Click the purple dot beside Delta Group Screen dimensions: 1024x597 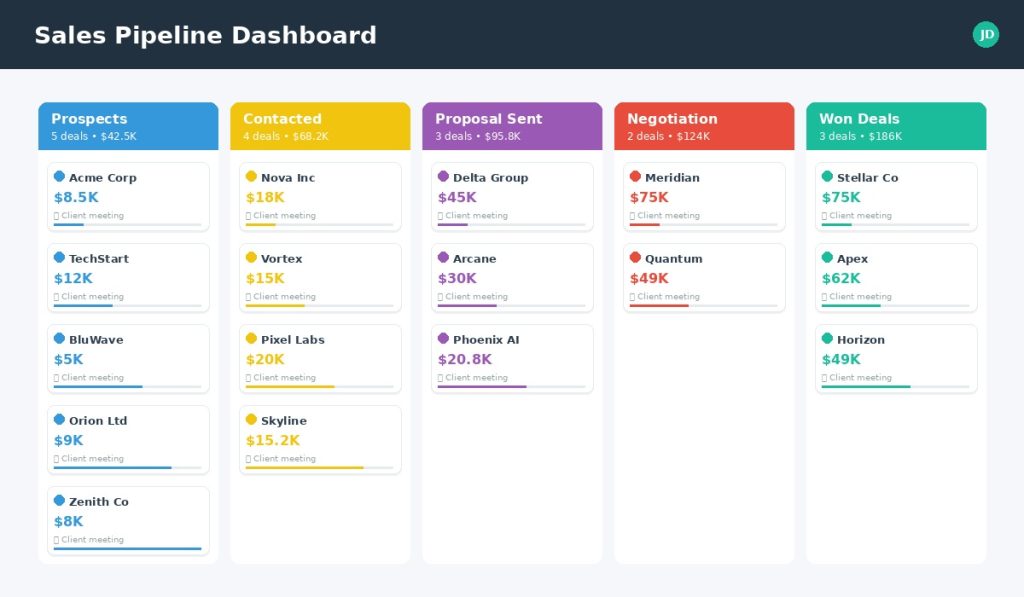pos(443,176)
